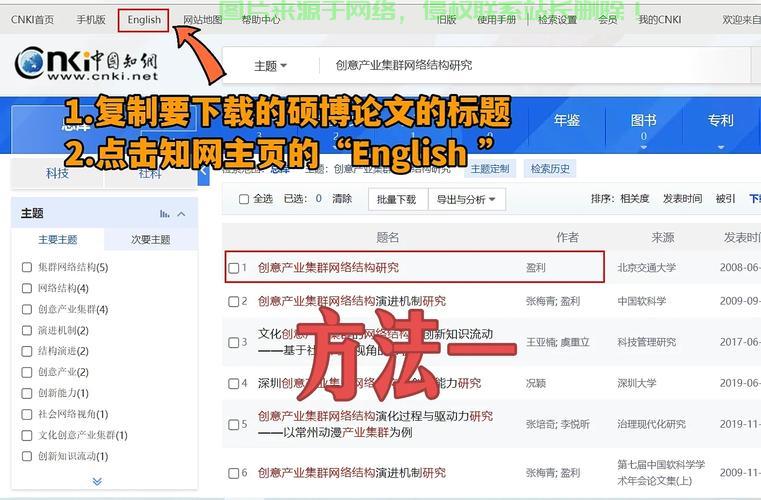Switch site to English
Image resolution: width=761 pixels, height=500 pixels.
tap(144, 20)
